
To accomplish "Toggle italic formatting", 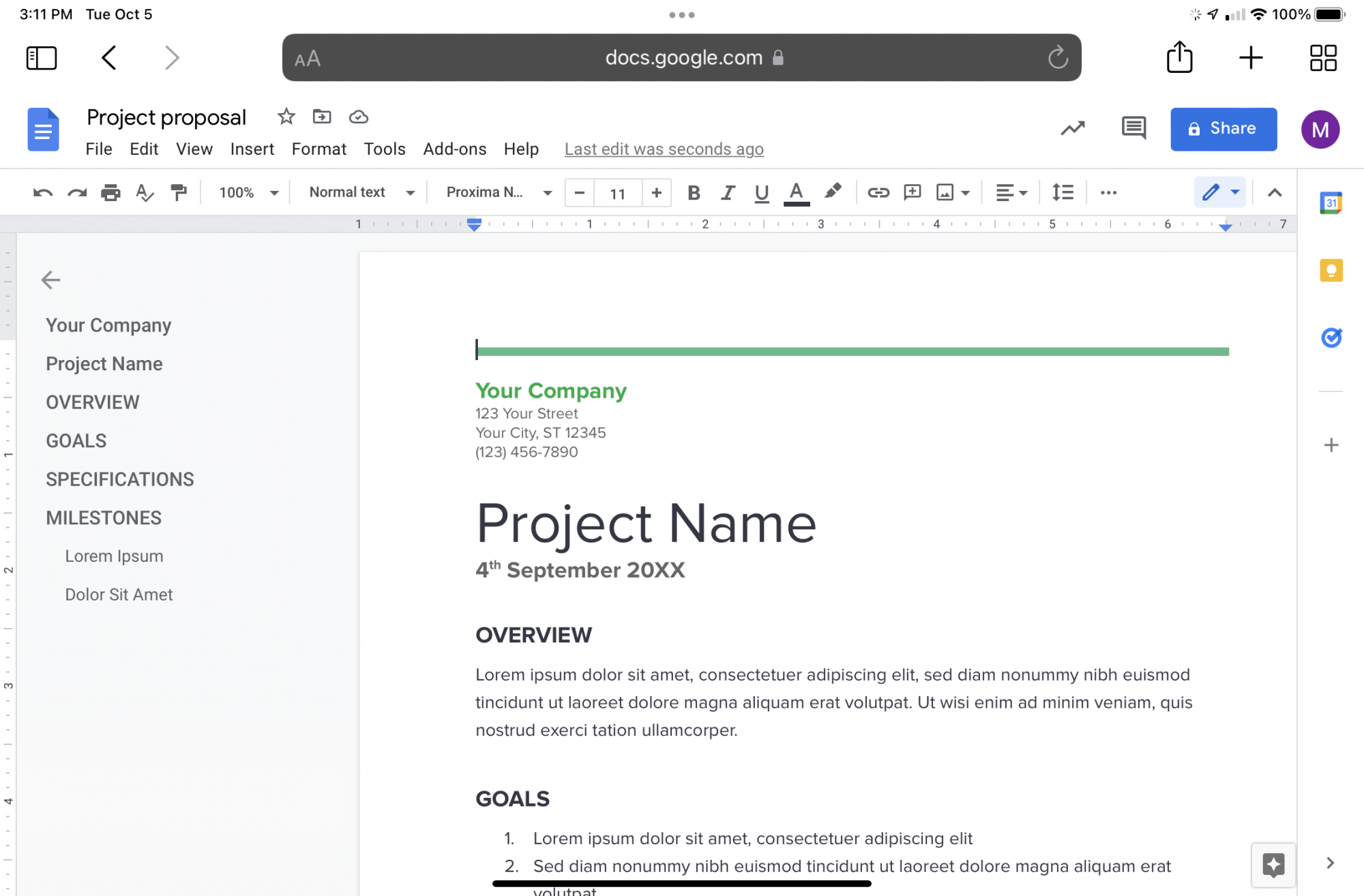I will (728, 192).
